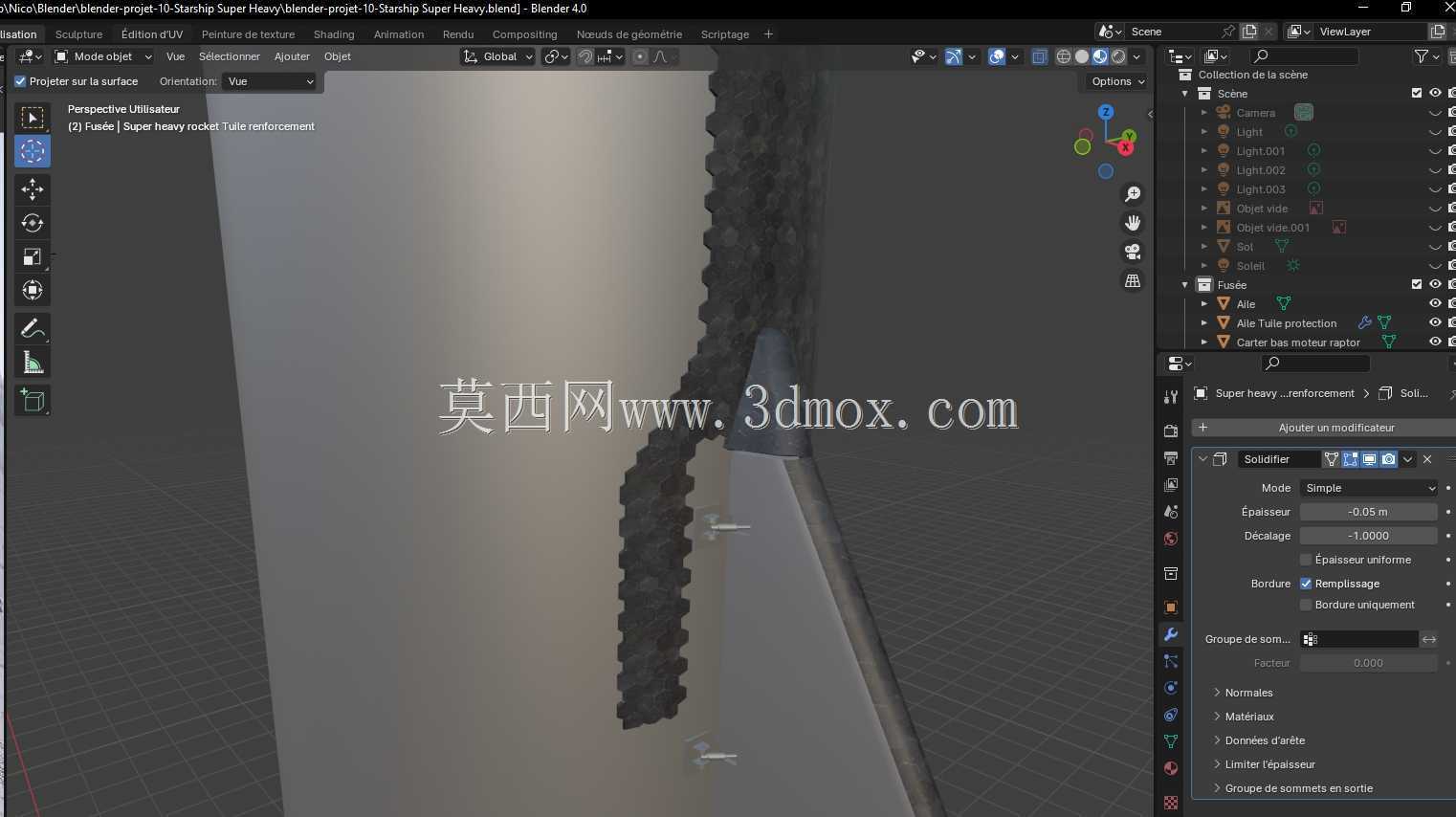Toggle Fusée collection visibility eye
The width and height of the screenshot is (1456, 817).
1435,285
